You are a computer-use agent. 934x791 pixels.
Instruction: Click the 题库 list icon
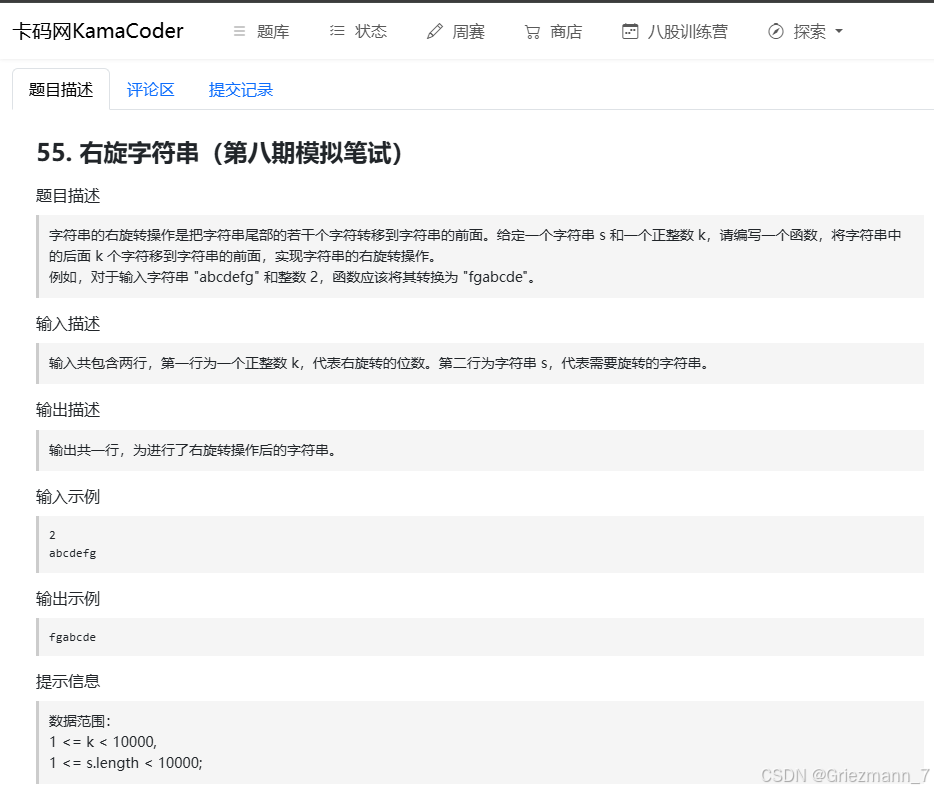coord(239,31)
